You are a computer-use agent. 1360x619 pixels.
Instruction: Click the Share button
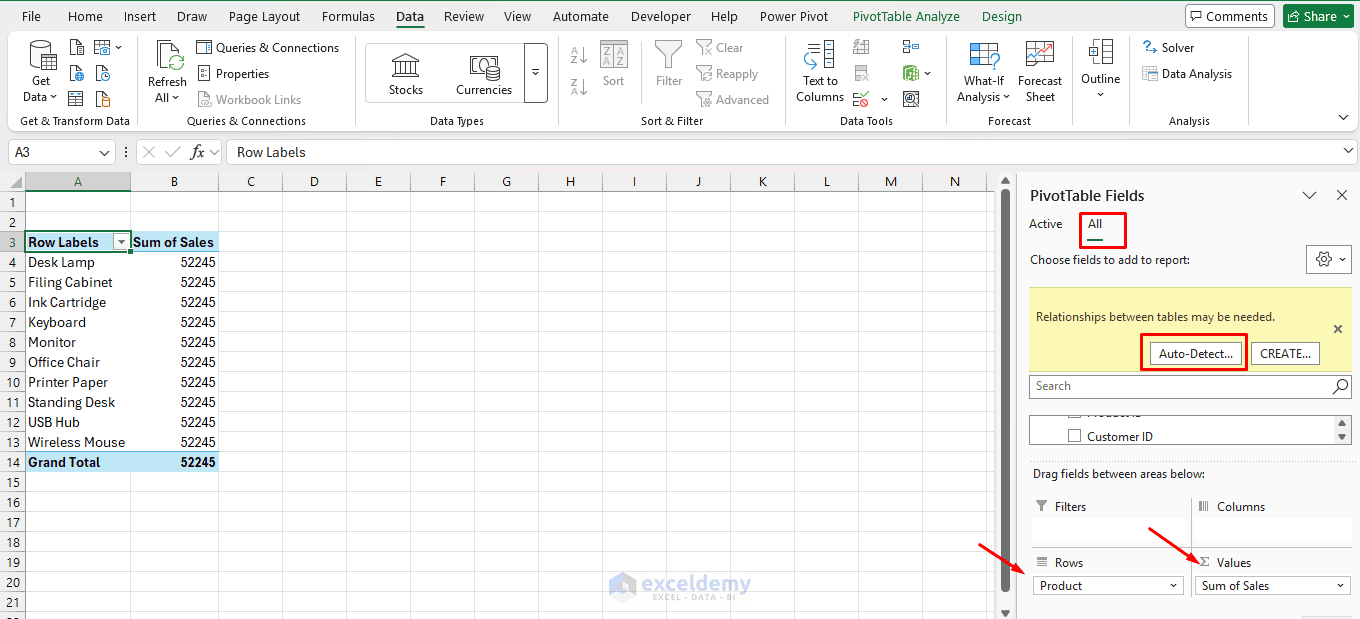coord(1318,16)
